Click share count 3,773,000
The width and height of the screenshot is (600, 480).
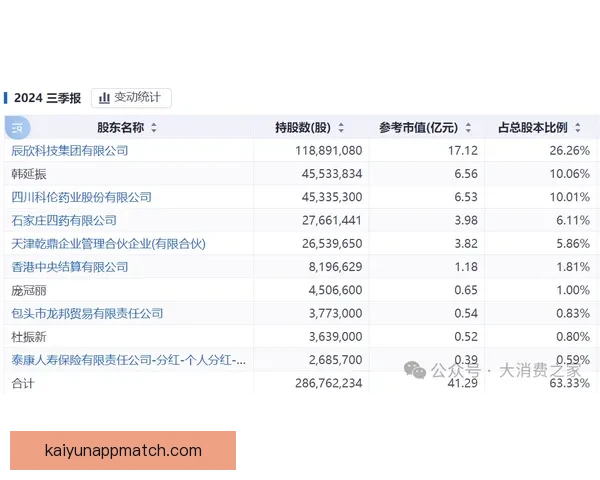pos(335,313)
